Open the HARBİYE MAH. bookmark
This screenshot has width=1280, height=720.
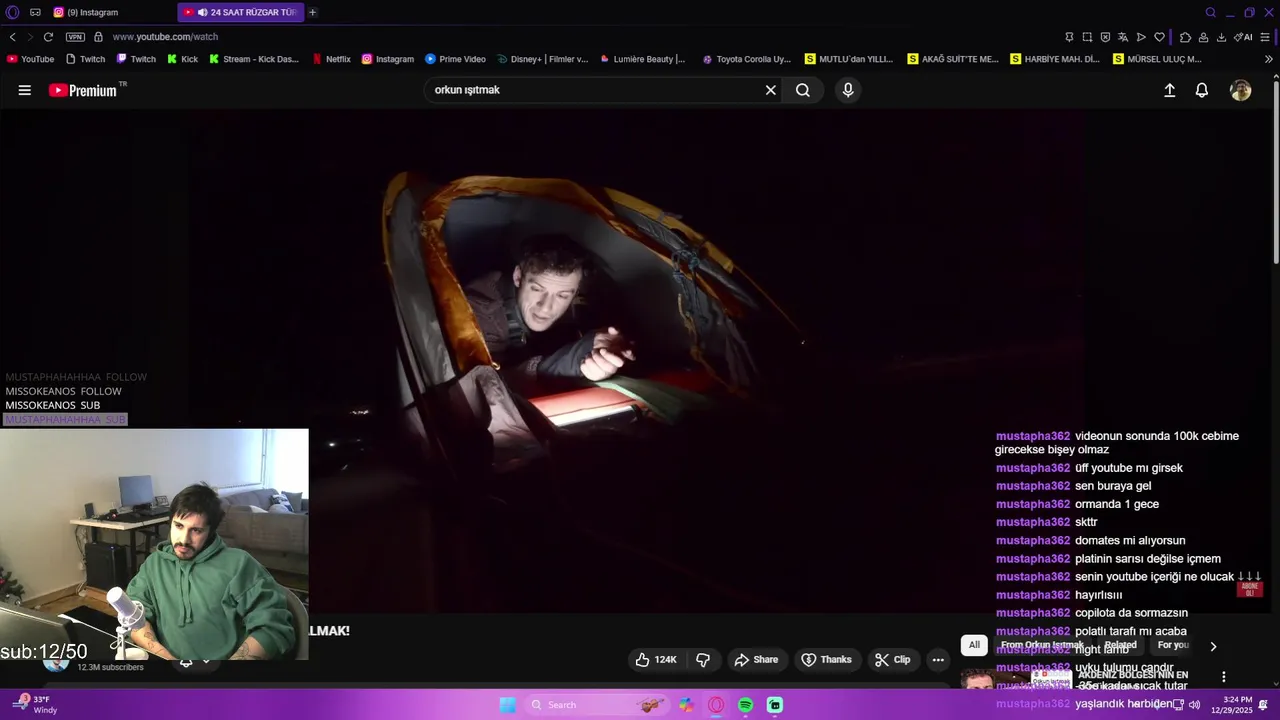click(x=1055, y=59)
